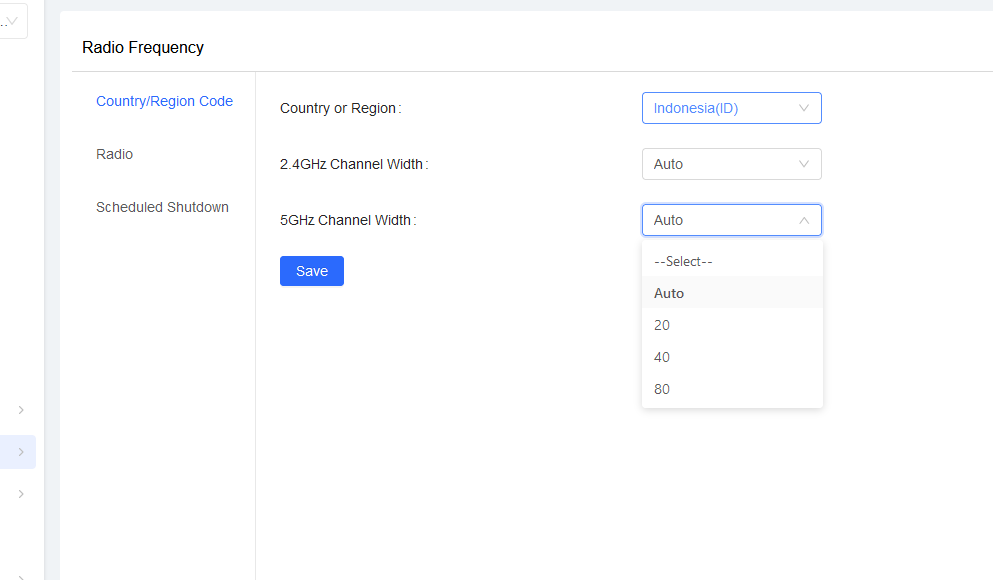Collapse the 5GHz Channel Width dropdown
This screenshot has height=580, width=993.
[x=731, y=220]
